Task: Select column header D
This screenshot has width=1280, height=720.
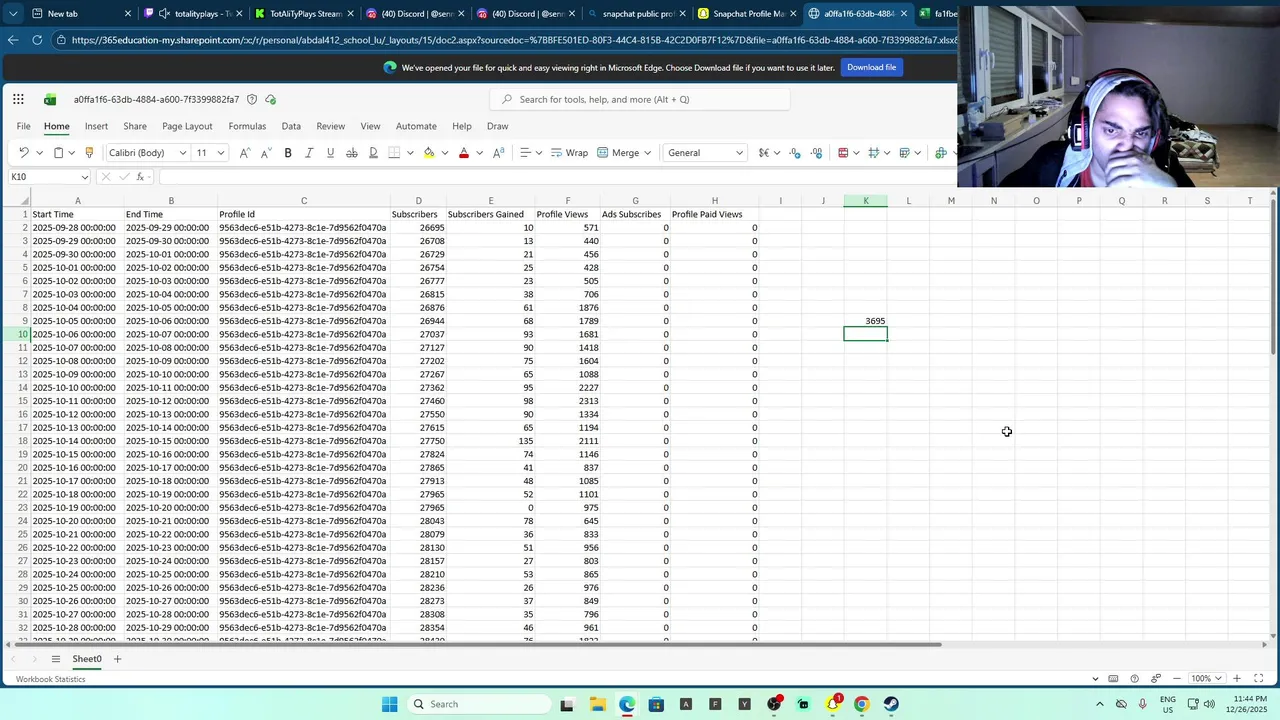Action: click(418, 201)
